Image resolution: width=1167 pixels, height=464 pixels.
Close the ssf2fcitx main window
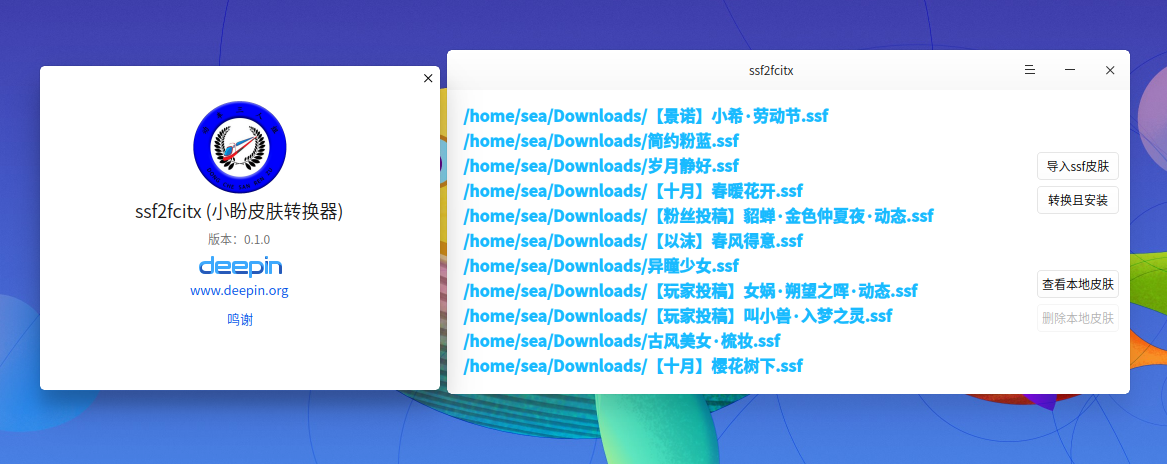(1110, 70)
